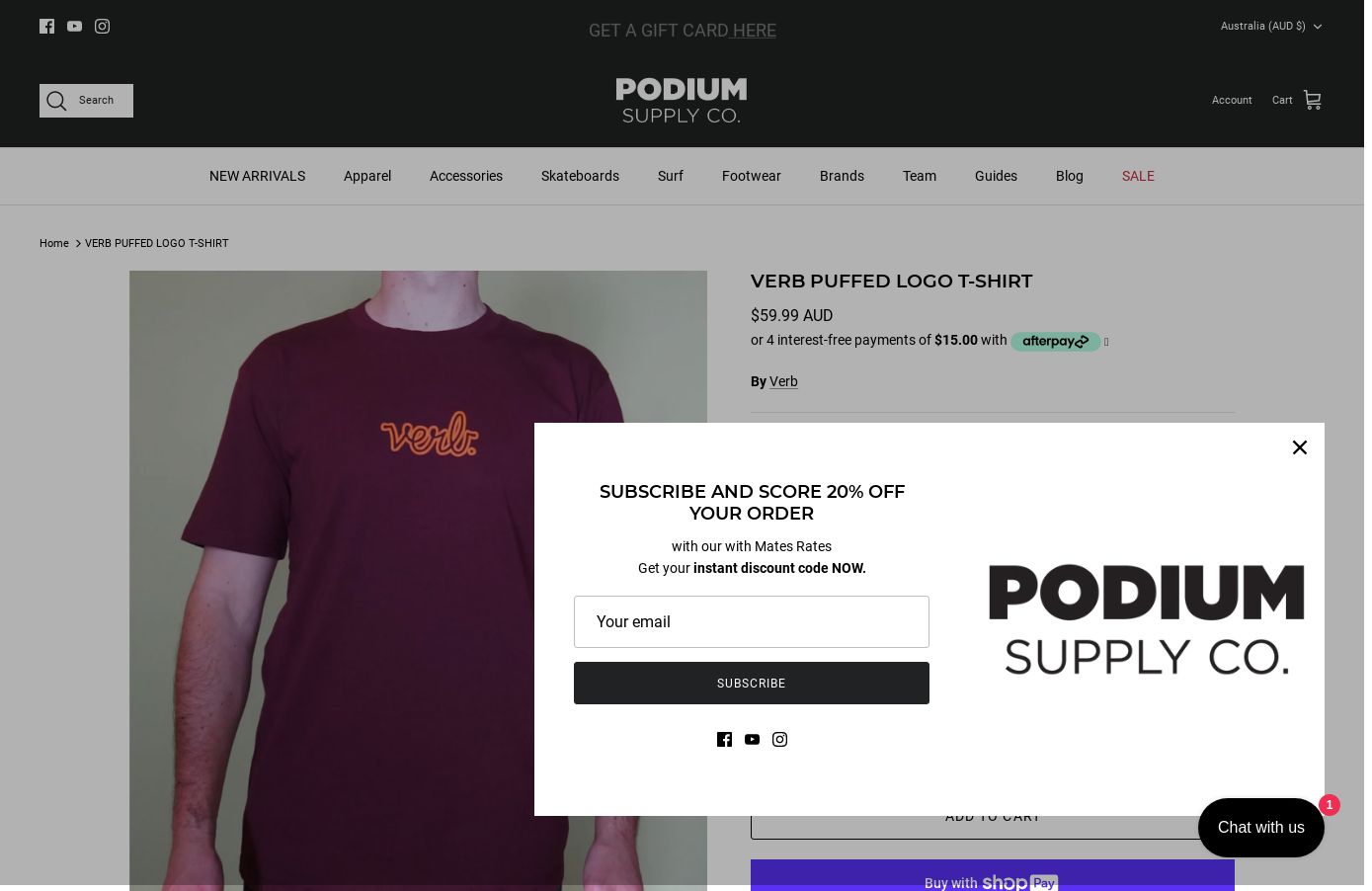The height and width of the screenshot is (891, 1372).
Task: Follow the Verb brand link
Action: [783, 381]
